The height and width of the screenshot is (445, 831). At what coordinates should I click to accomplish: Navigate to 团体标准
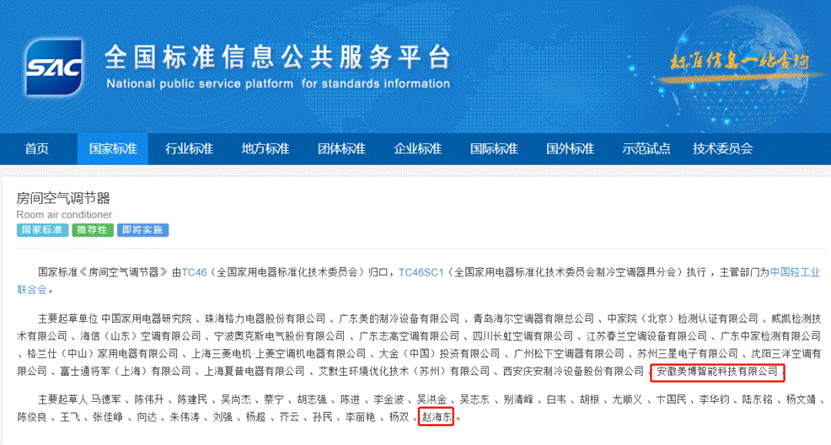(x=341, y=149)
